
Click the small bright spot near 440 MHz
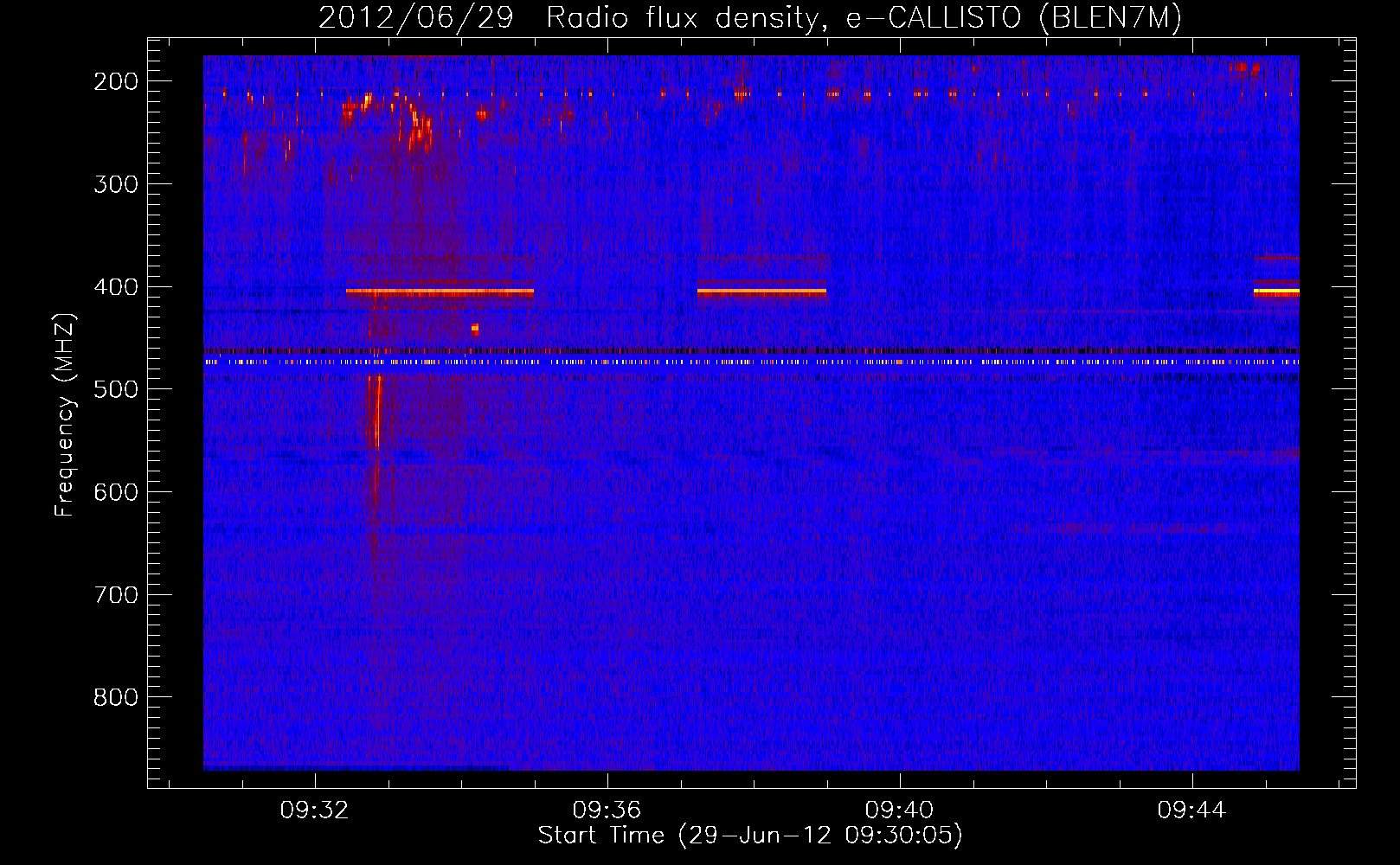475,329
